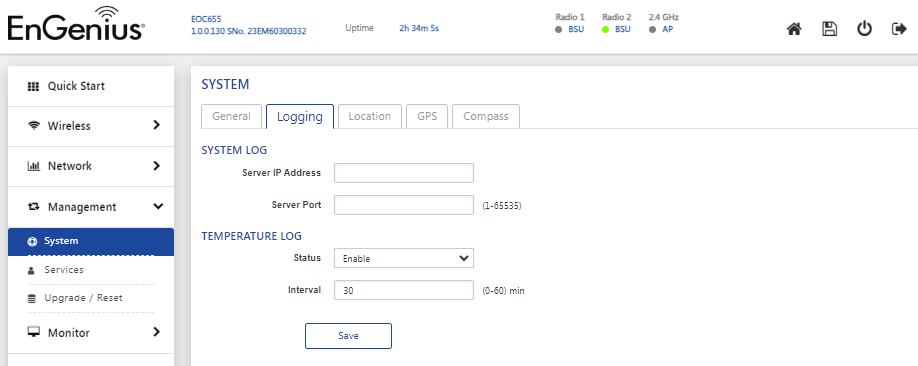
Task: Click the floppy disk save icon
Action: [x=830, y=29]
